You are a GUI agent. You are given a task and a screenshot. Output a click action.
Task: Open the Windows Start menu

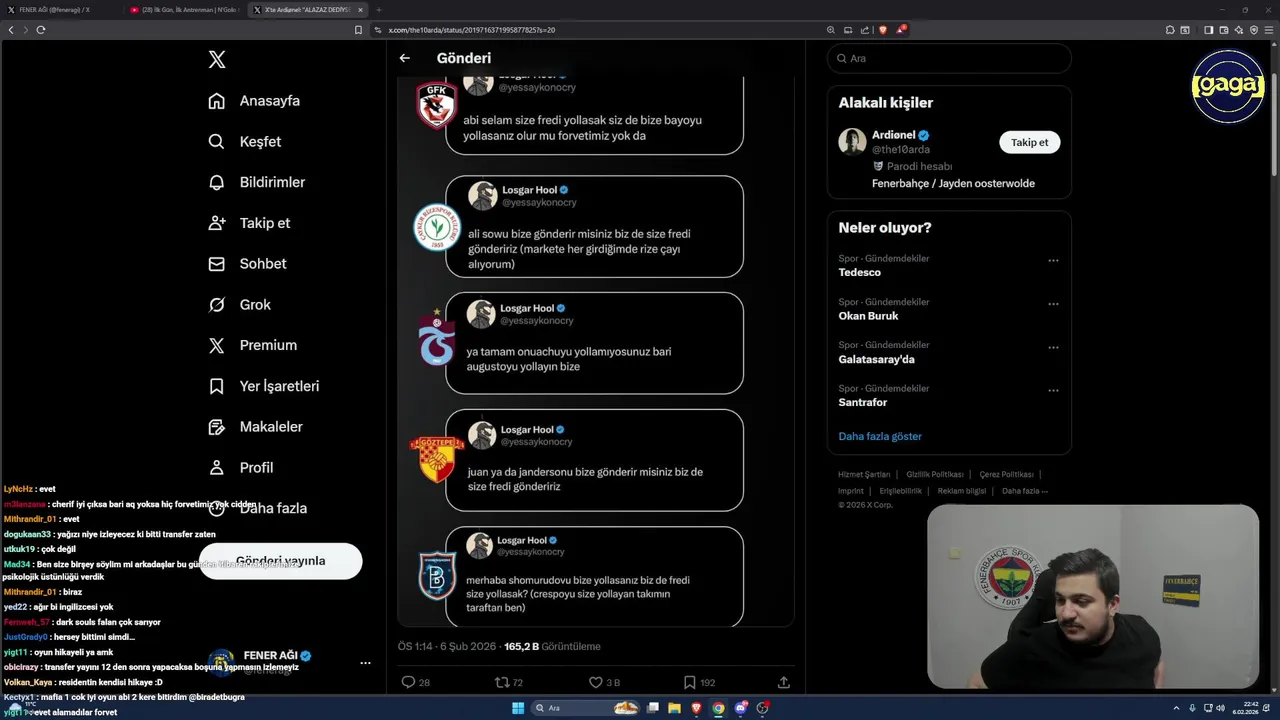pyautogui.click(x=518, y=708)
